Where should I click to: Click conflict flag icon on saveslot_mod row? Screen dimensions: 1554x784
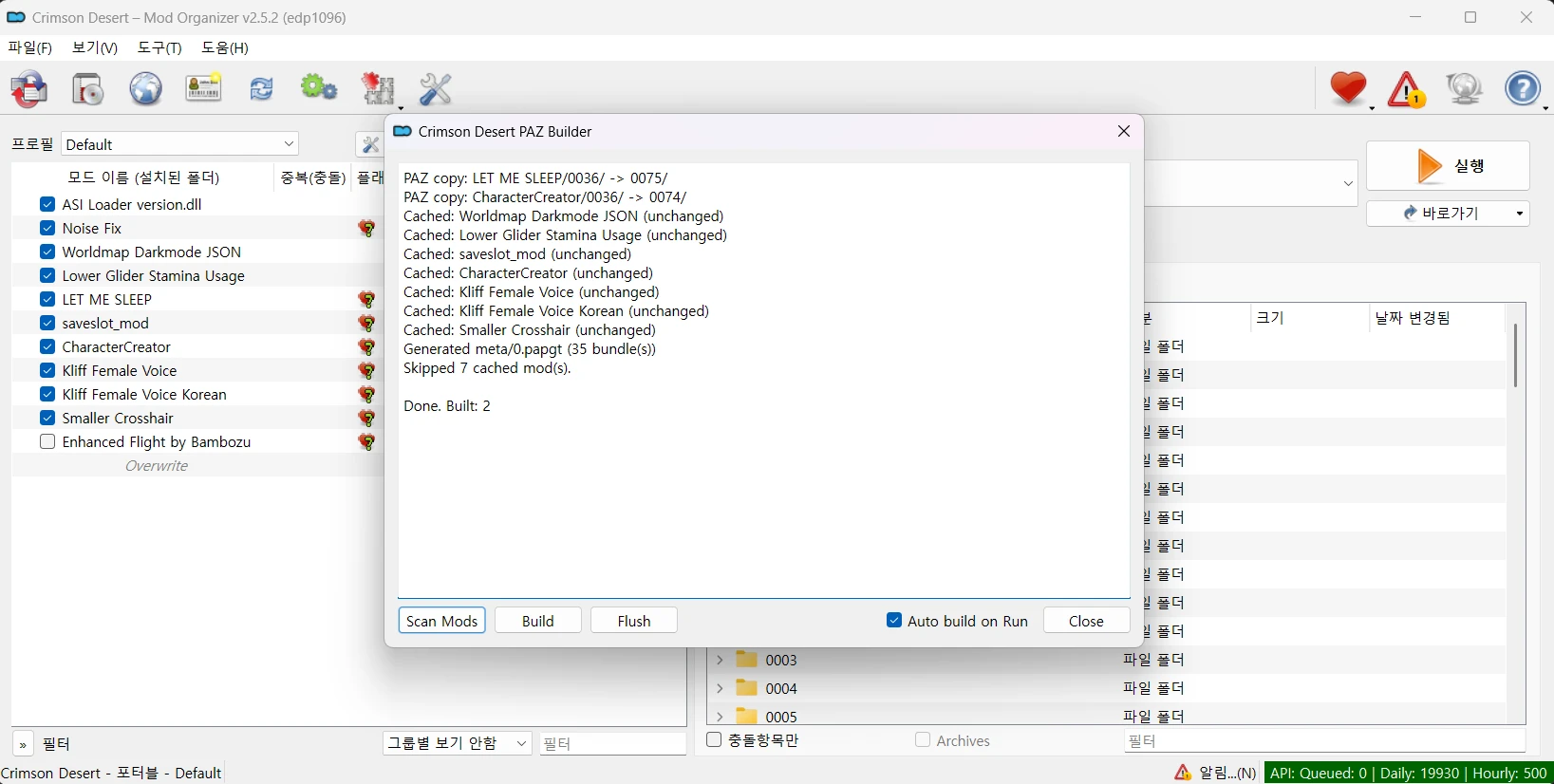click(367, 324)
